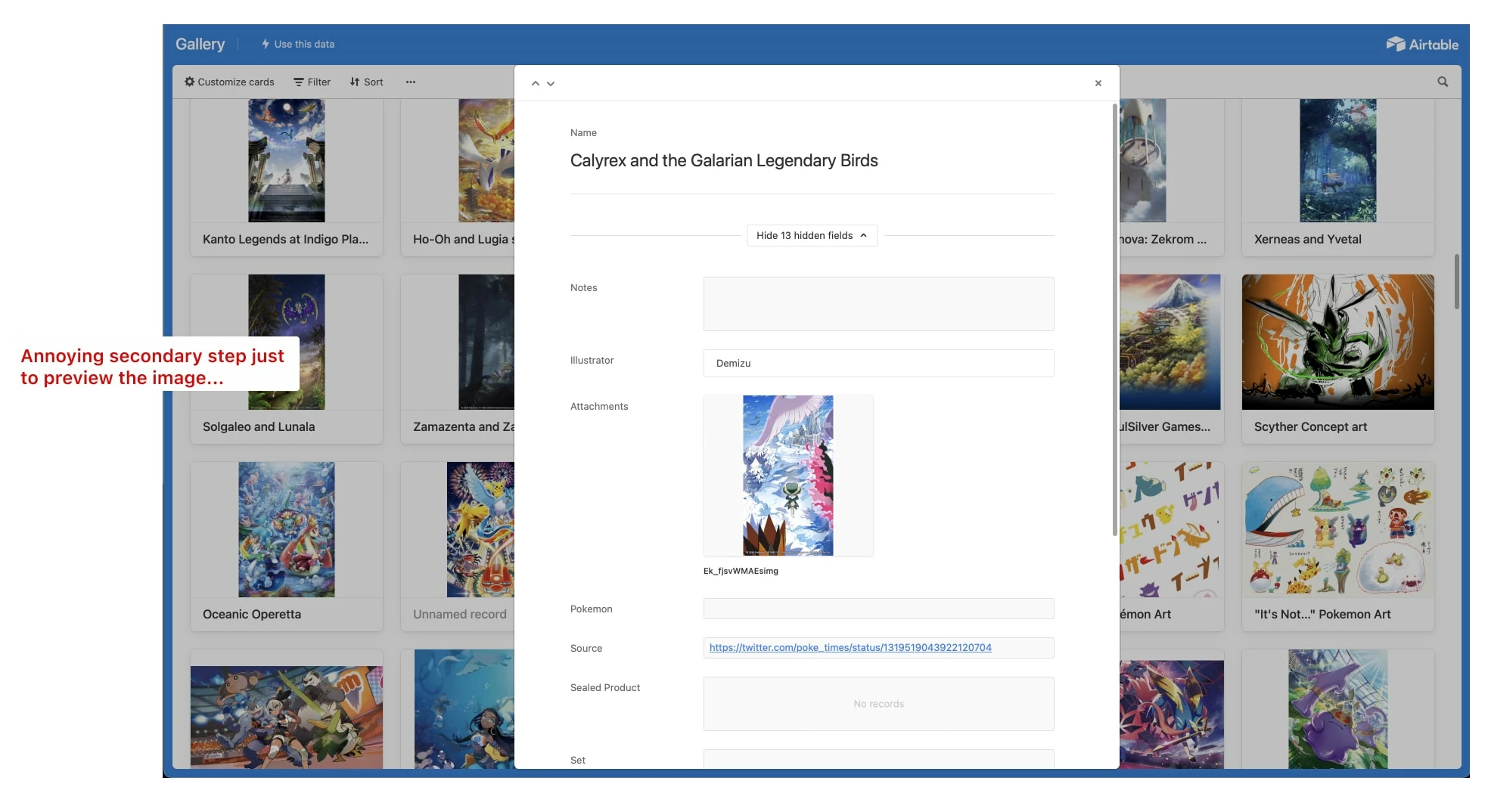Open the Oceanic Operetta card
Viewport: 1488px width, 812px height.
[x=287, y=546]
